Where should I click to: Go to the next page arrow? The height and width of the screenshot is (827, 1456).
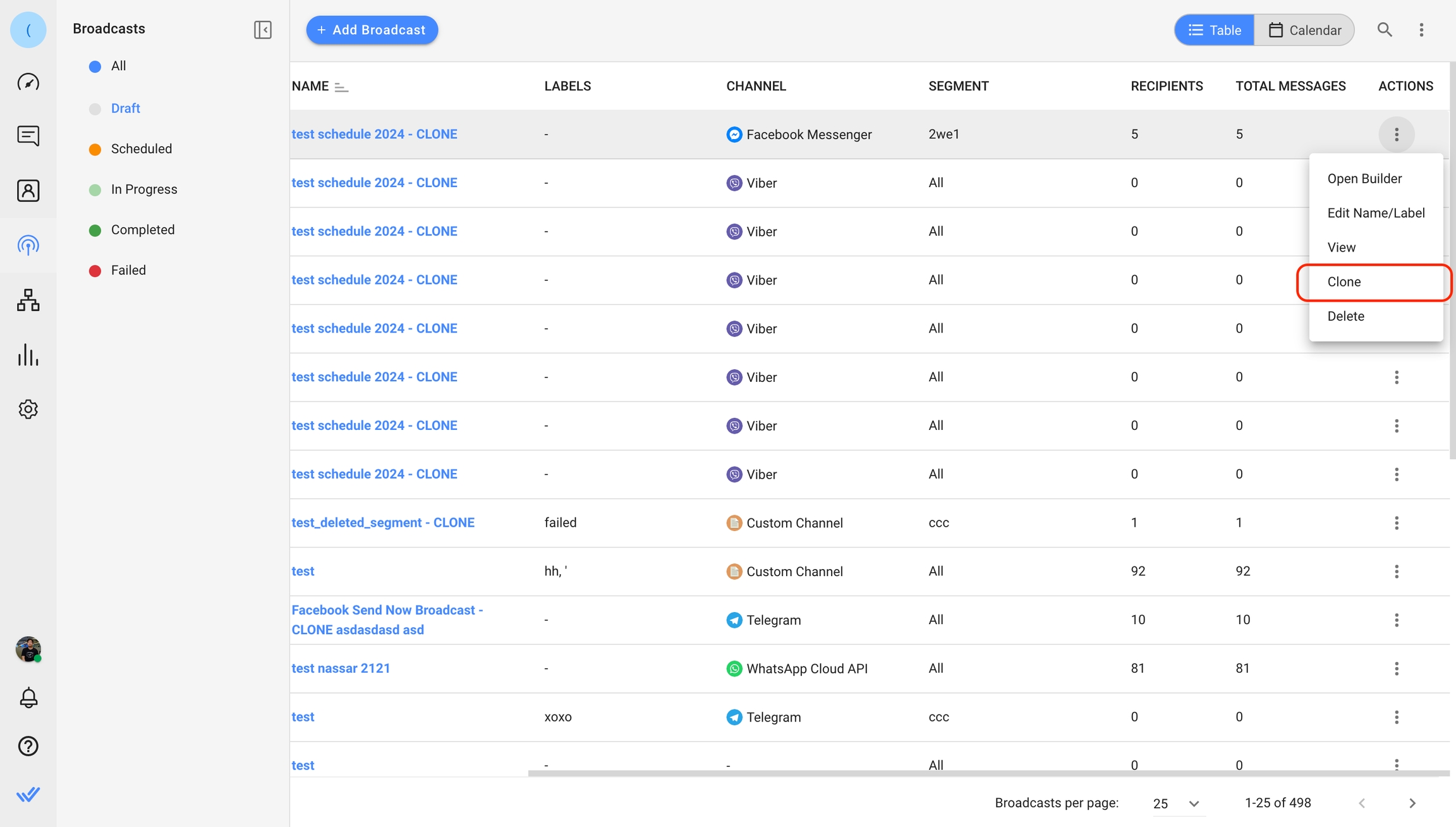point(1412,803)
